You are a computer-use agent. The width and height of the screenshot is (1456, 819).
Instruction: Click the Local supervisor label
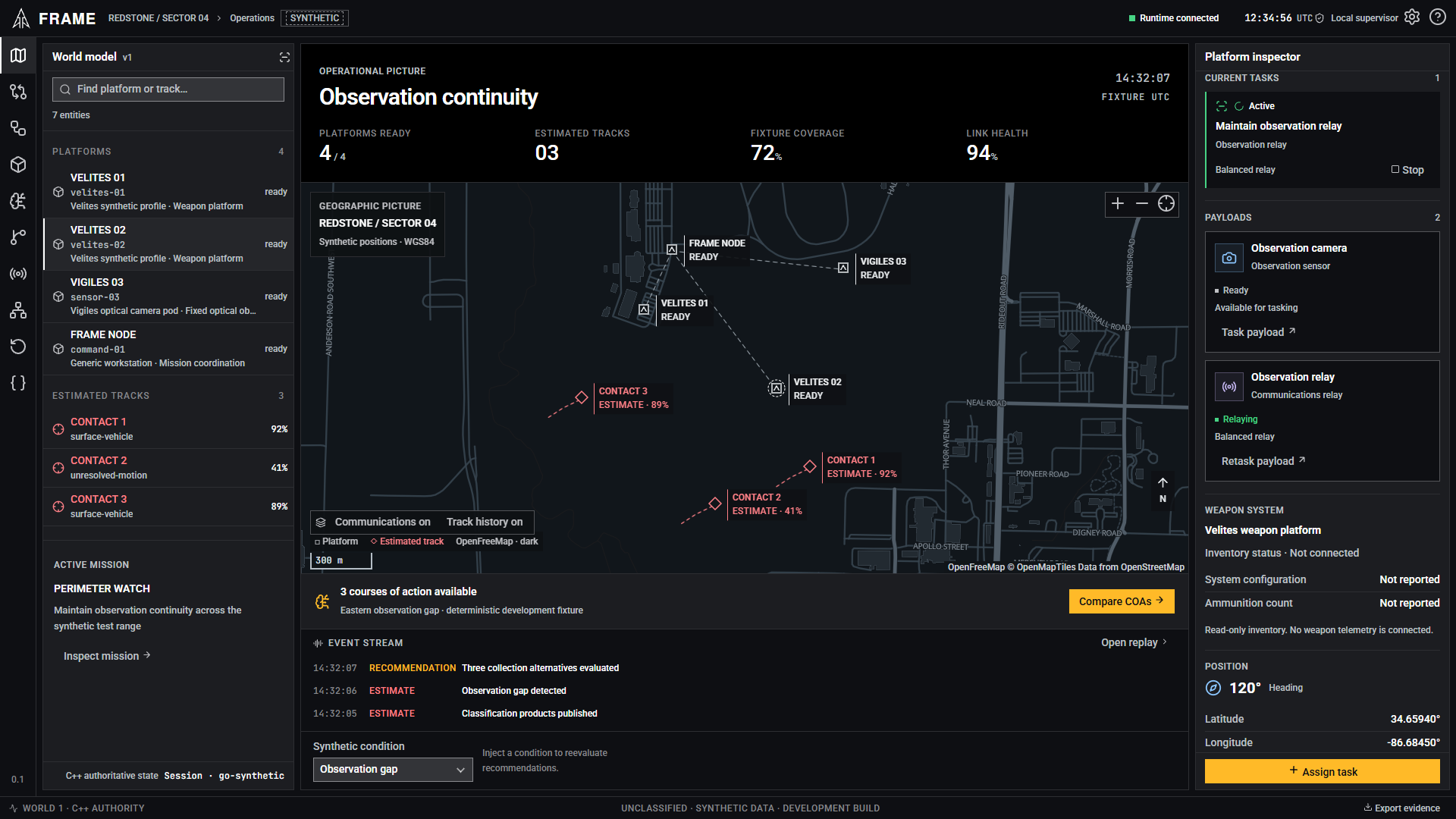pyautogui.click(x=1364, y=18)
